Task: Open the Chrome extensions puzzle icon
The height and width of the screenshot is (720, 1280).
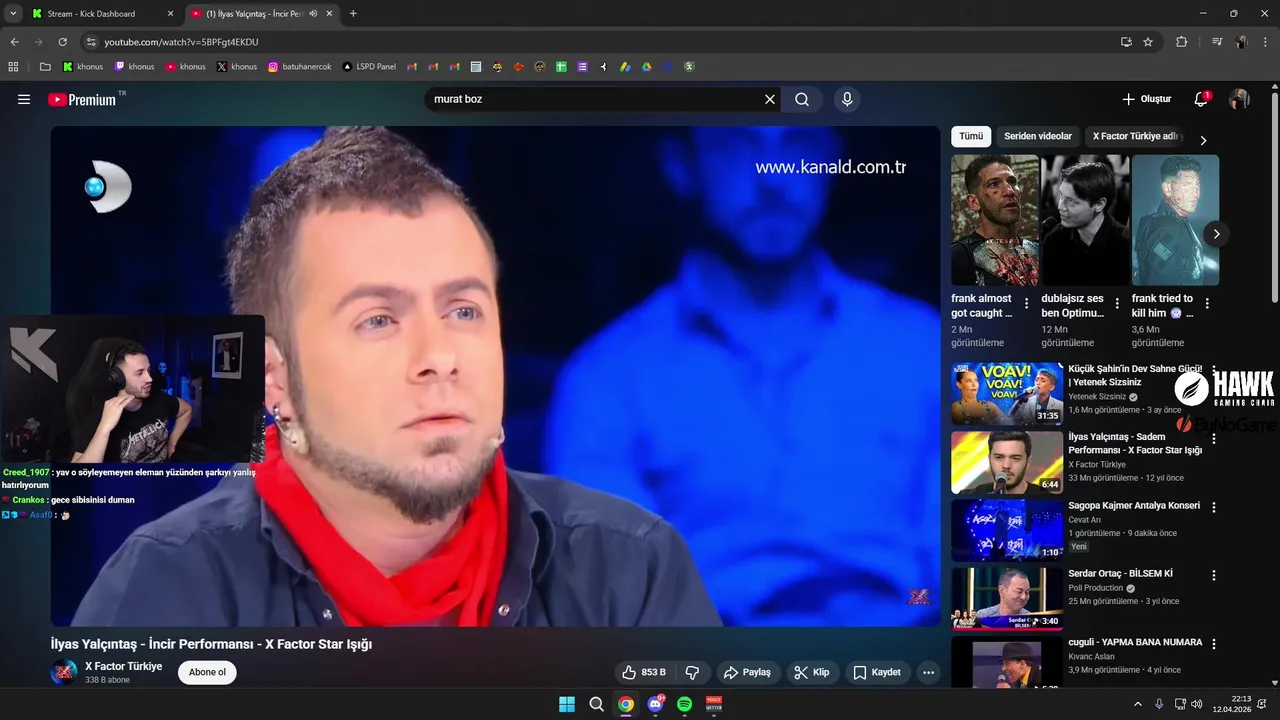Action: pos(1181,42)
